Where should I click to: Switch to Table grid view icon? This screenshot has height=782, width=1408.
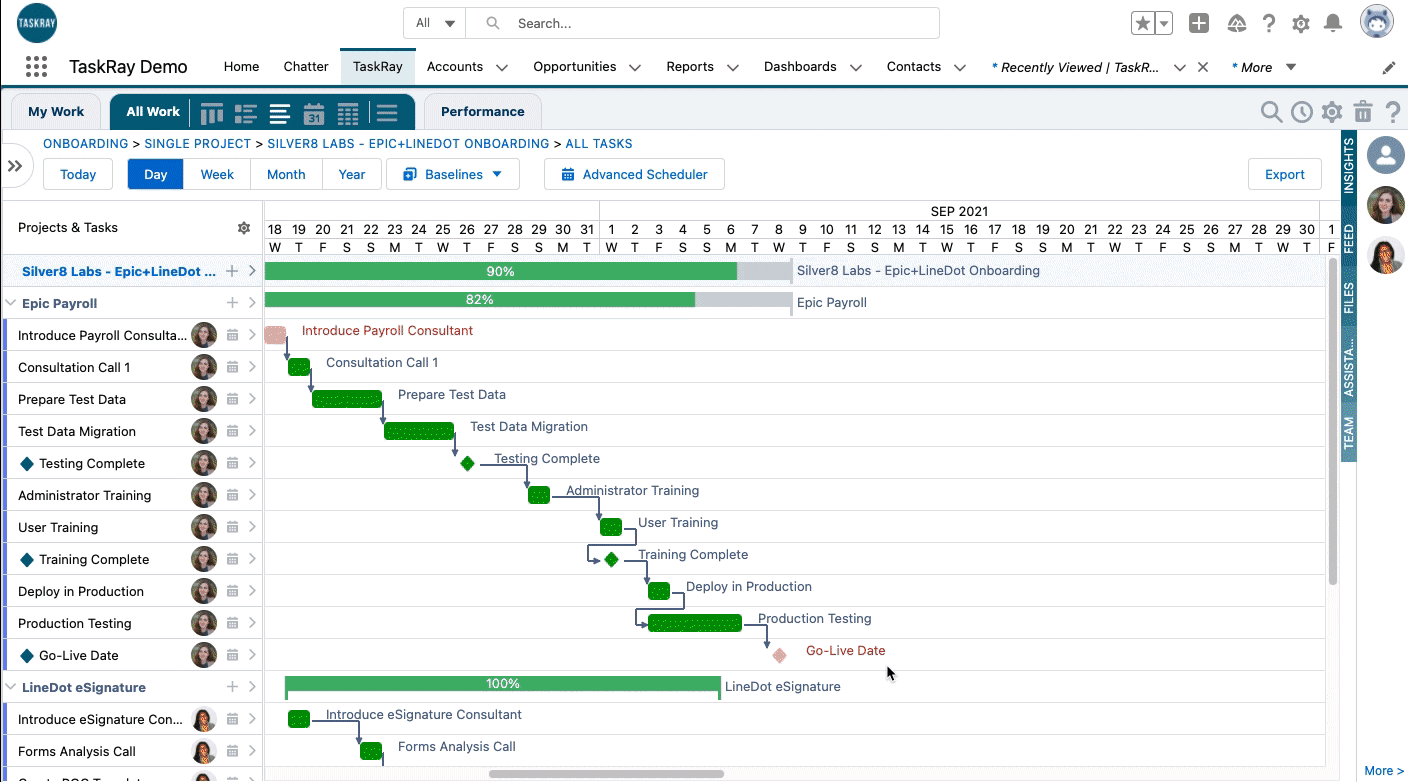click(348, 112)
